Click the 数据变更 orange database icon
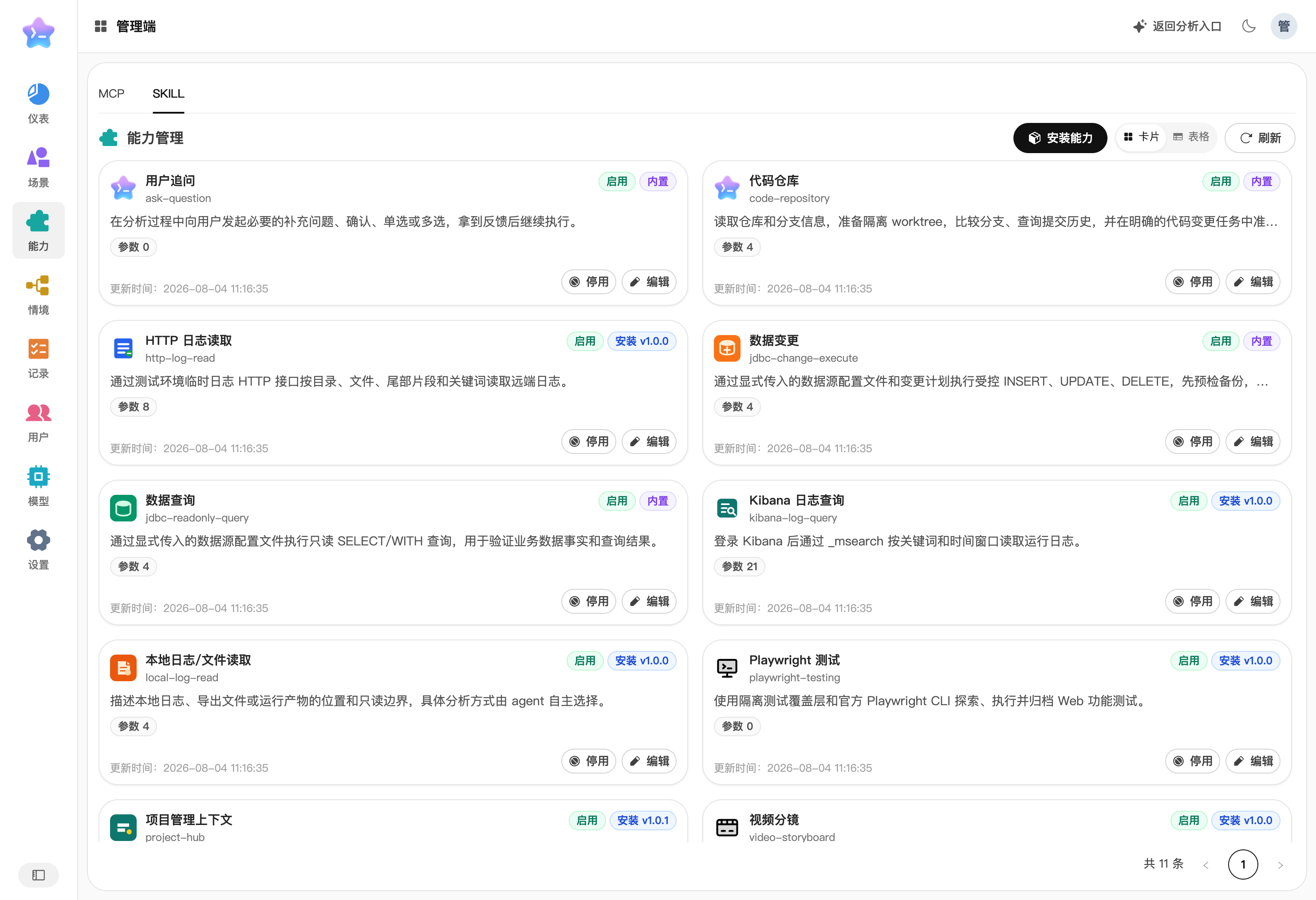Image resolution: width=1316 pixels, height=900 pixels. tap(727, 348)
